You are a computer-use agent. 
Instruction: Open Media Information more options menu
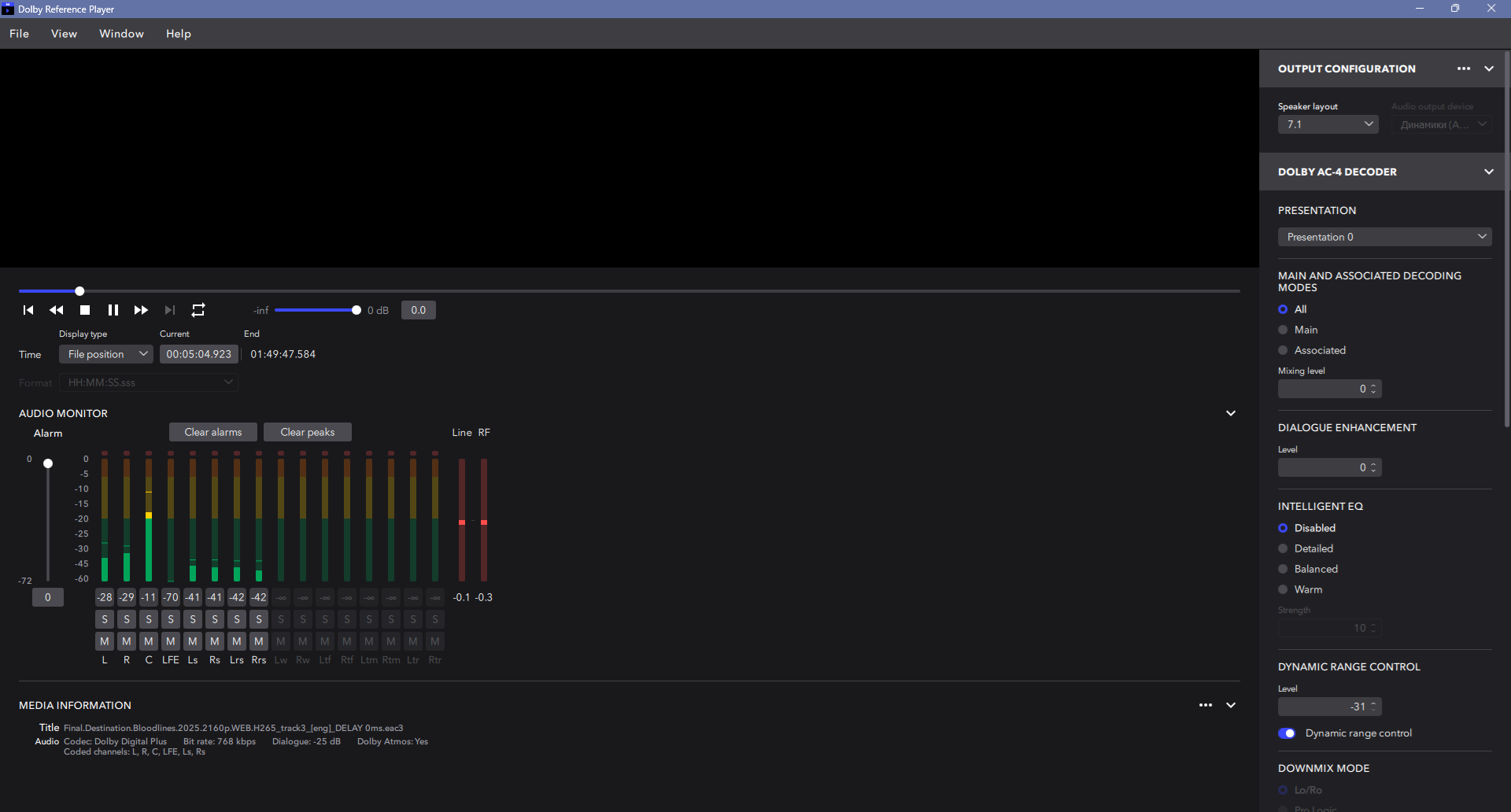pyautogui.click(x=1205, y=705)
